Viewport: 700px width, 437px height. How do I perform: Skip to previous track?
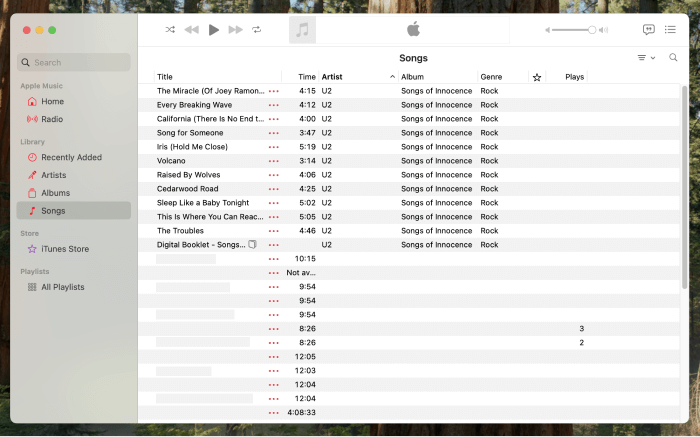[192, 30]
